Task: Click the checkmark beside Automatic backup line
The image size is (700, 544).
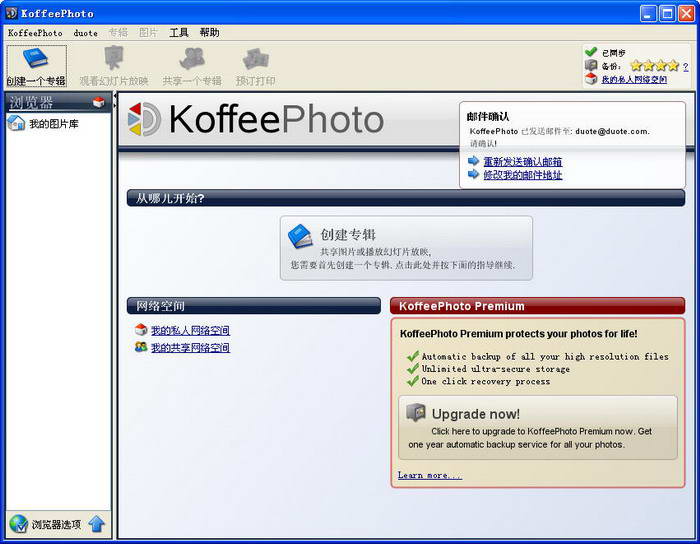Action: 412,356
